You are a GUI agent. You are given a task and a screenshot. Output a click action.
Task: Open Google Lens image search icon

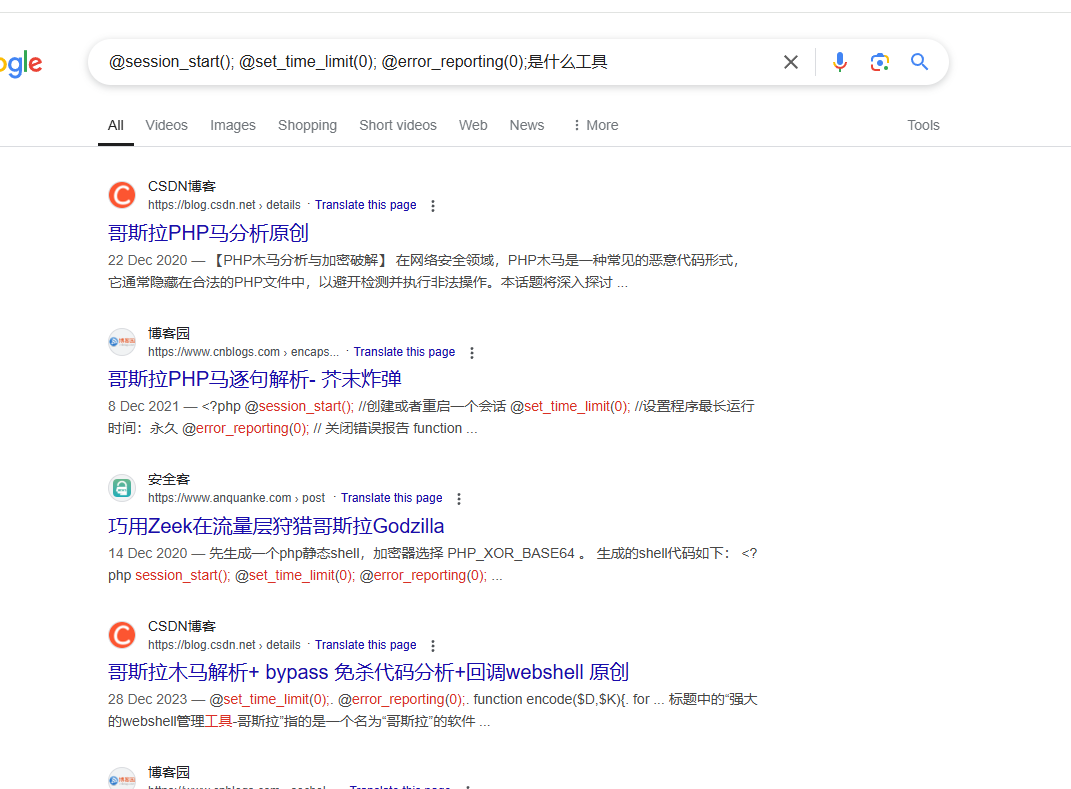(880, 62)
